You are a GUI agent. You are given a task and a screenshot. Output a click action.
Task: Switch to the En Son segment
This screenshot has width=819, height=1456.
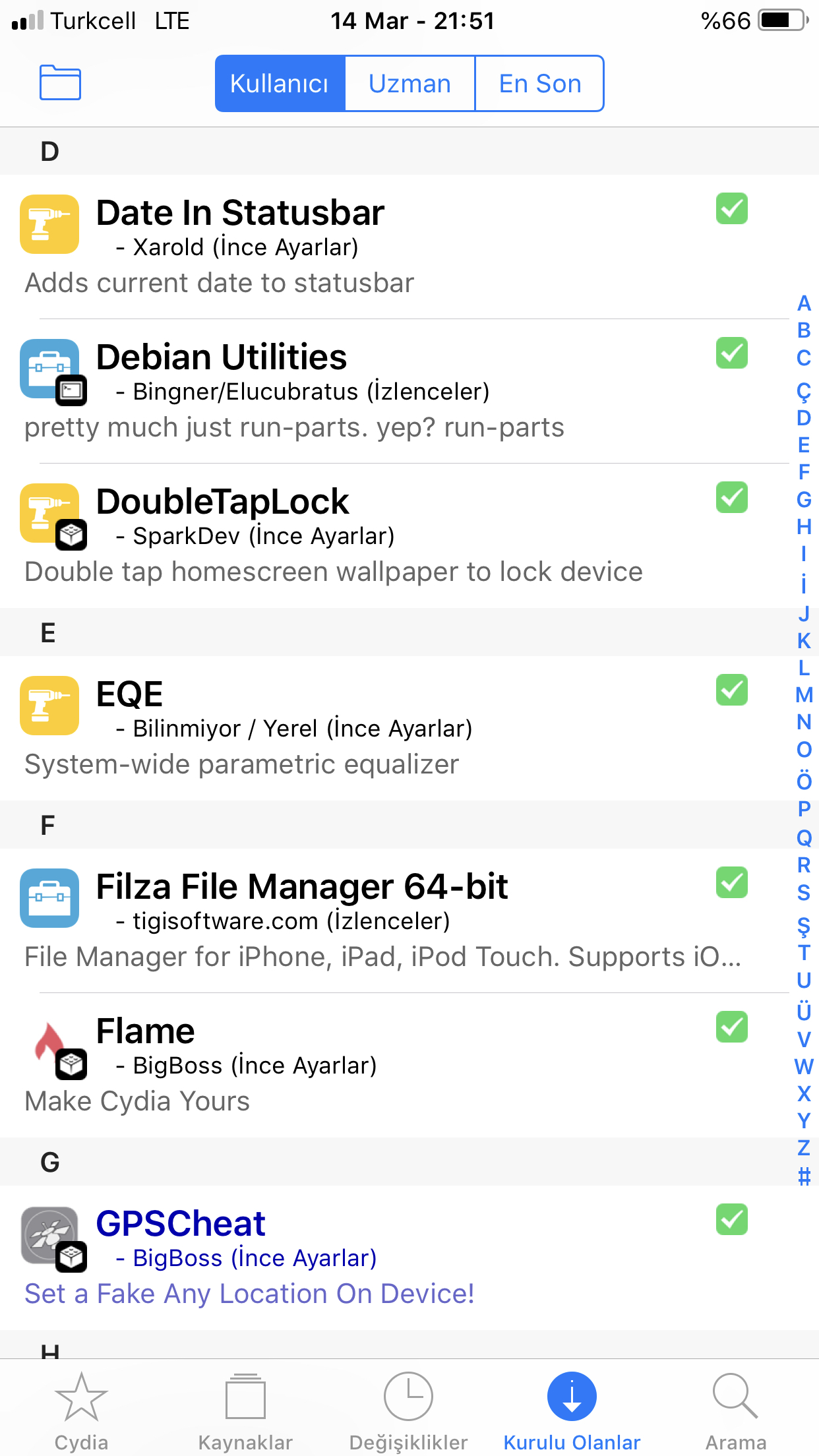point(539,84)
